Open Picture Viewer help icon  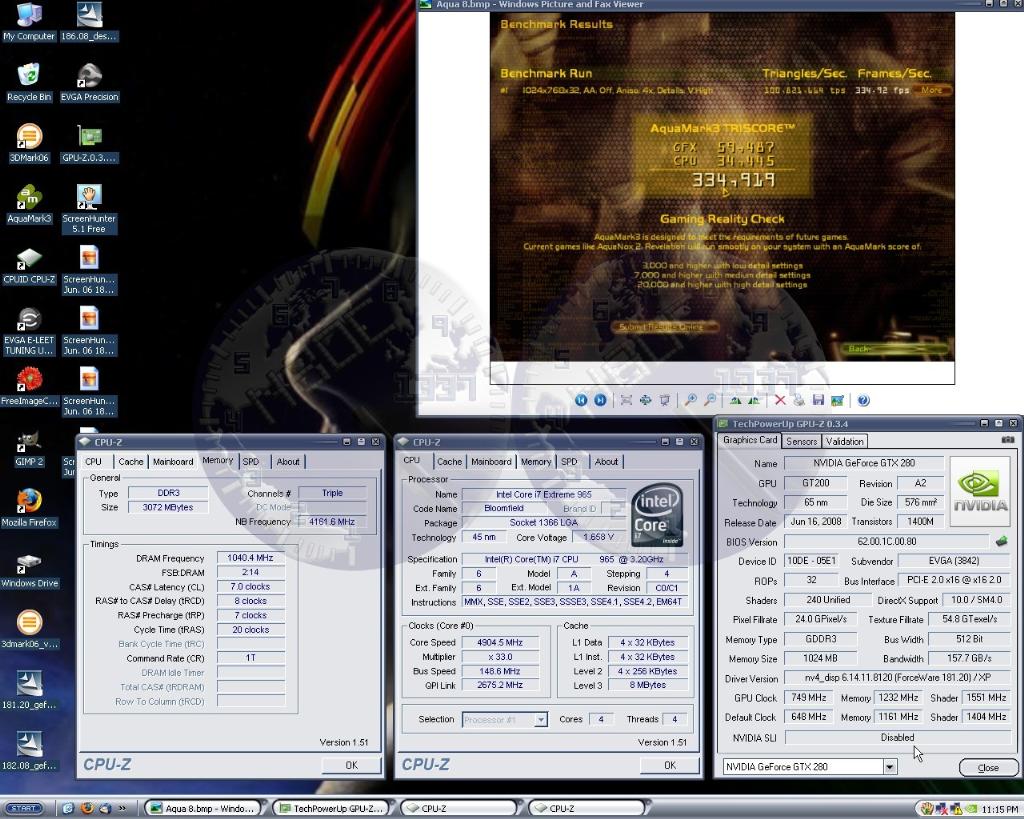[863, 400]
